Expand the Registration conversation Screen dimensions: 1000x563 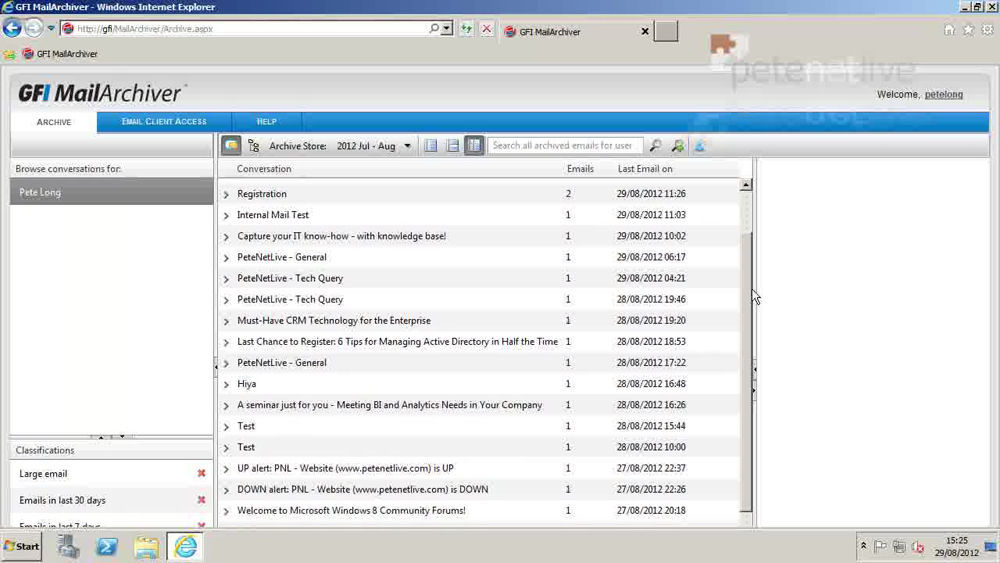(x=226, y=194)
